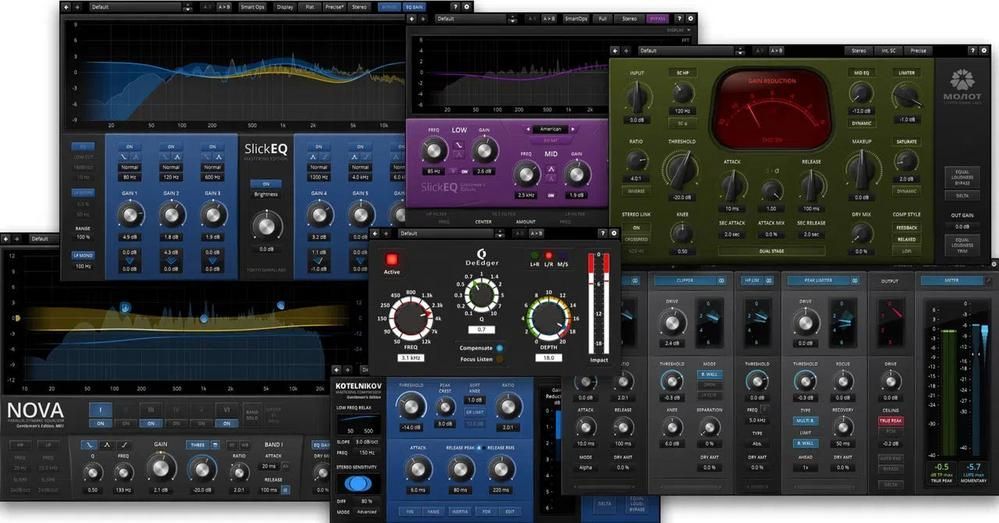This screenshot has height=523, width=999.
Task: Click the undo arrow in Molot toolbar
Action: (615, 50)
